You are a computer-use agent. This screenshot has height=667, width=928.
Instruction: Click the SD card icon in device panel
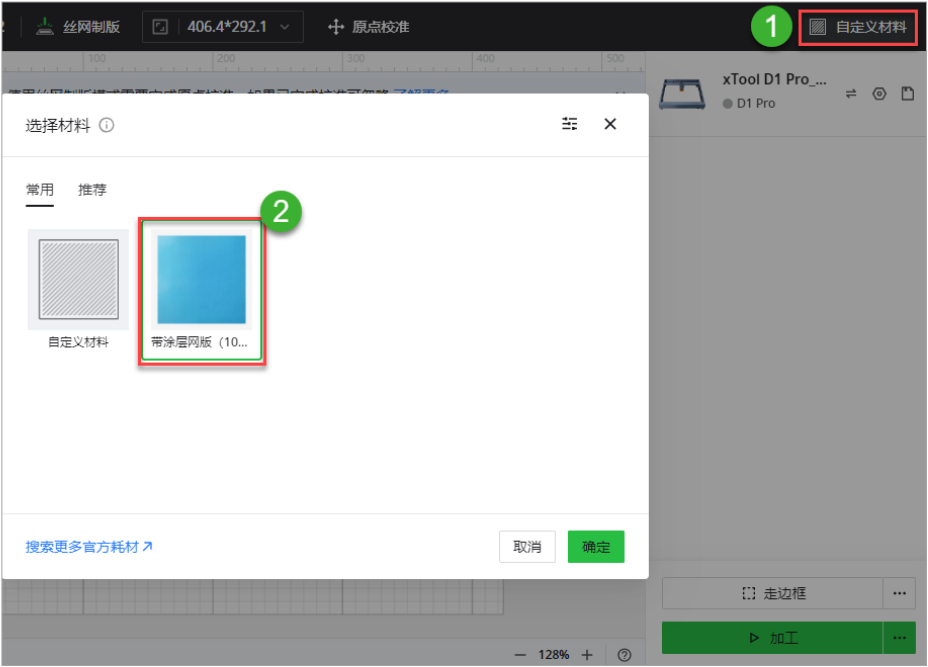907,94
